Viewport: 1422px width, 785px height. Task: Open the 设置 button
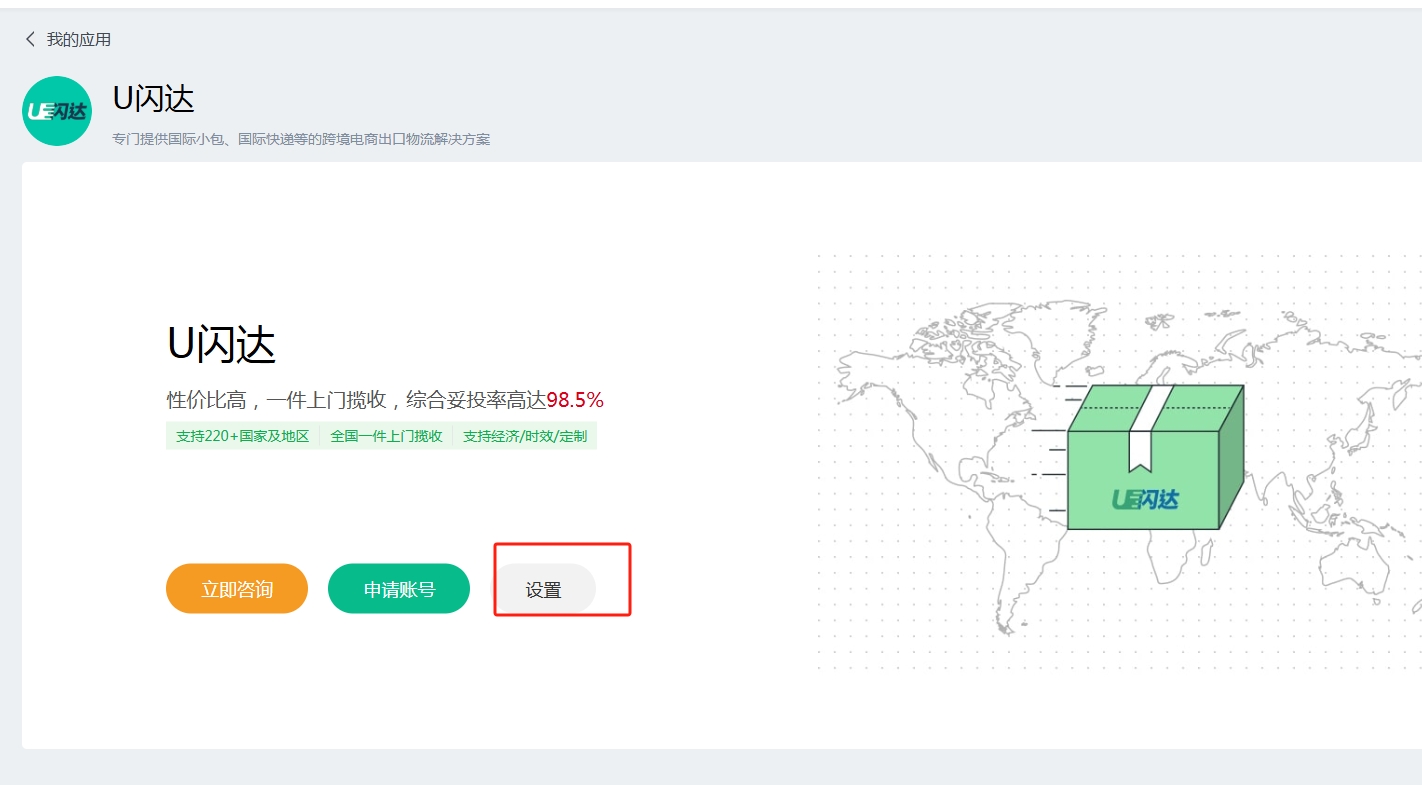pos(545,590)
